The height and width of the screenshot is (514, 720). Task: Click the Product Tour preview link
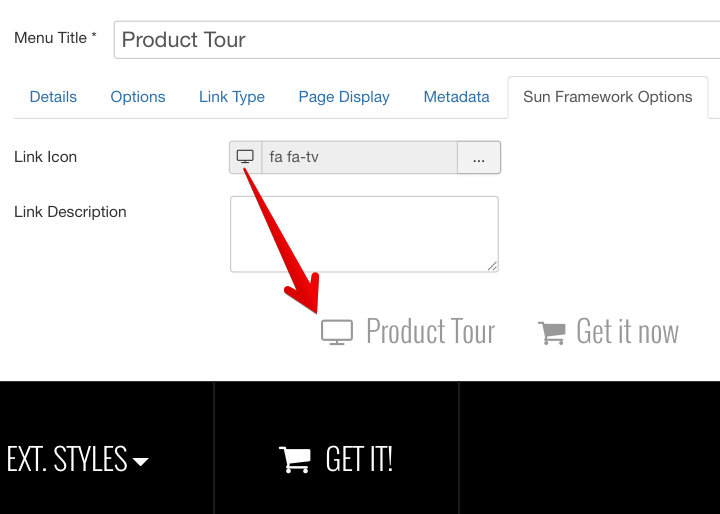tap(430, 332)
